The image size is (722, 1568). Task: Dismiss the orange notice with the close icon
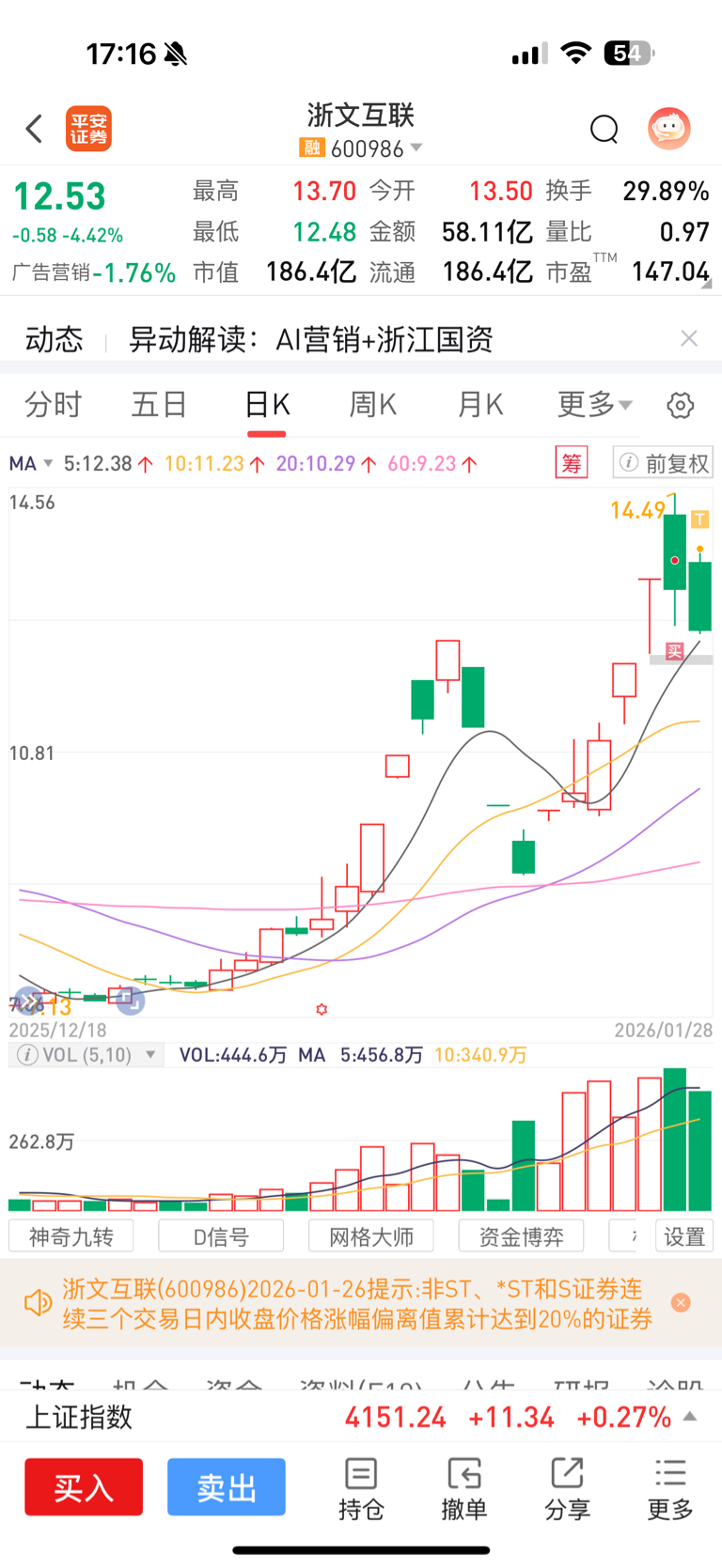coord(682,1302)
